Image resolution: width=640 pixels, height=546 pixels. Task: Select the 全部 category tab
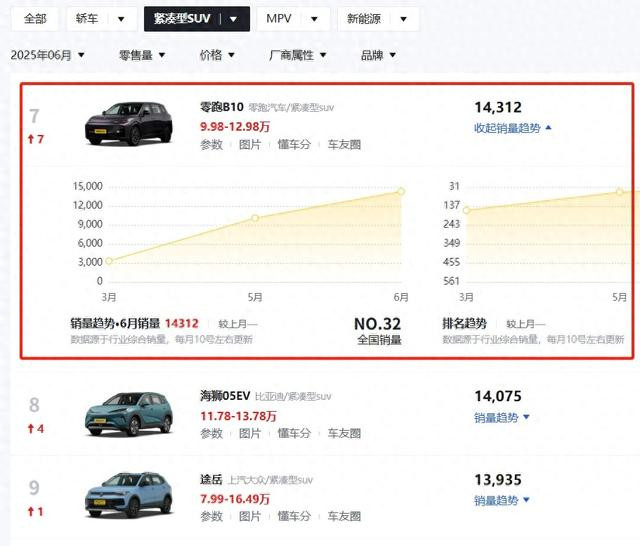pos(35,19)
